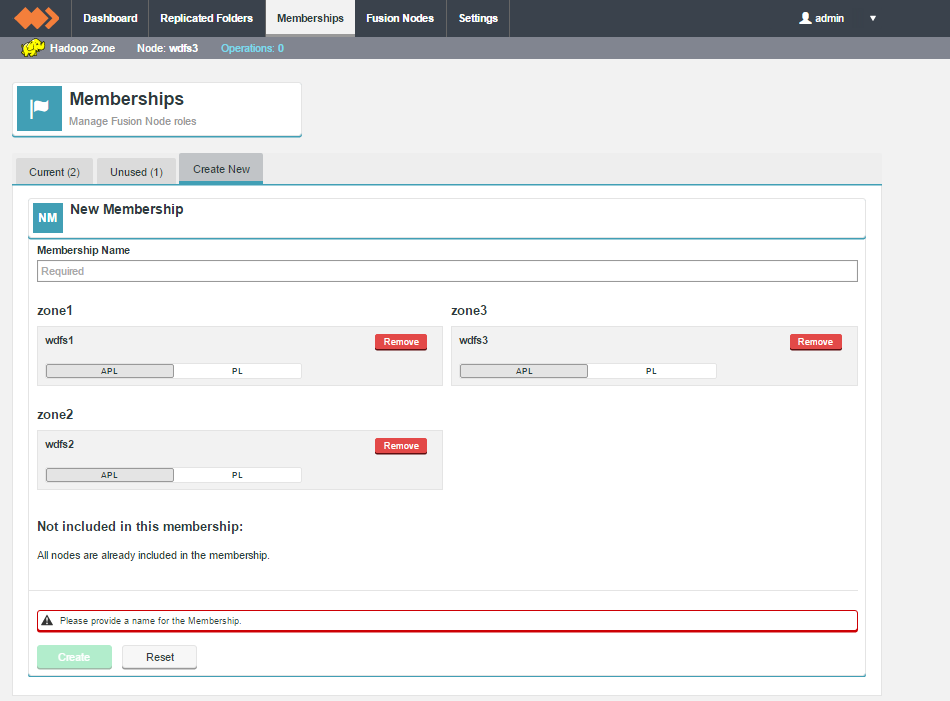The height and width of the screenshot is (701, 950).
Task: Switch to the Unused (1) tab
Action: (136, 171)
